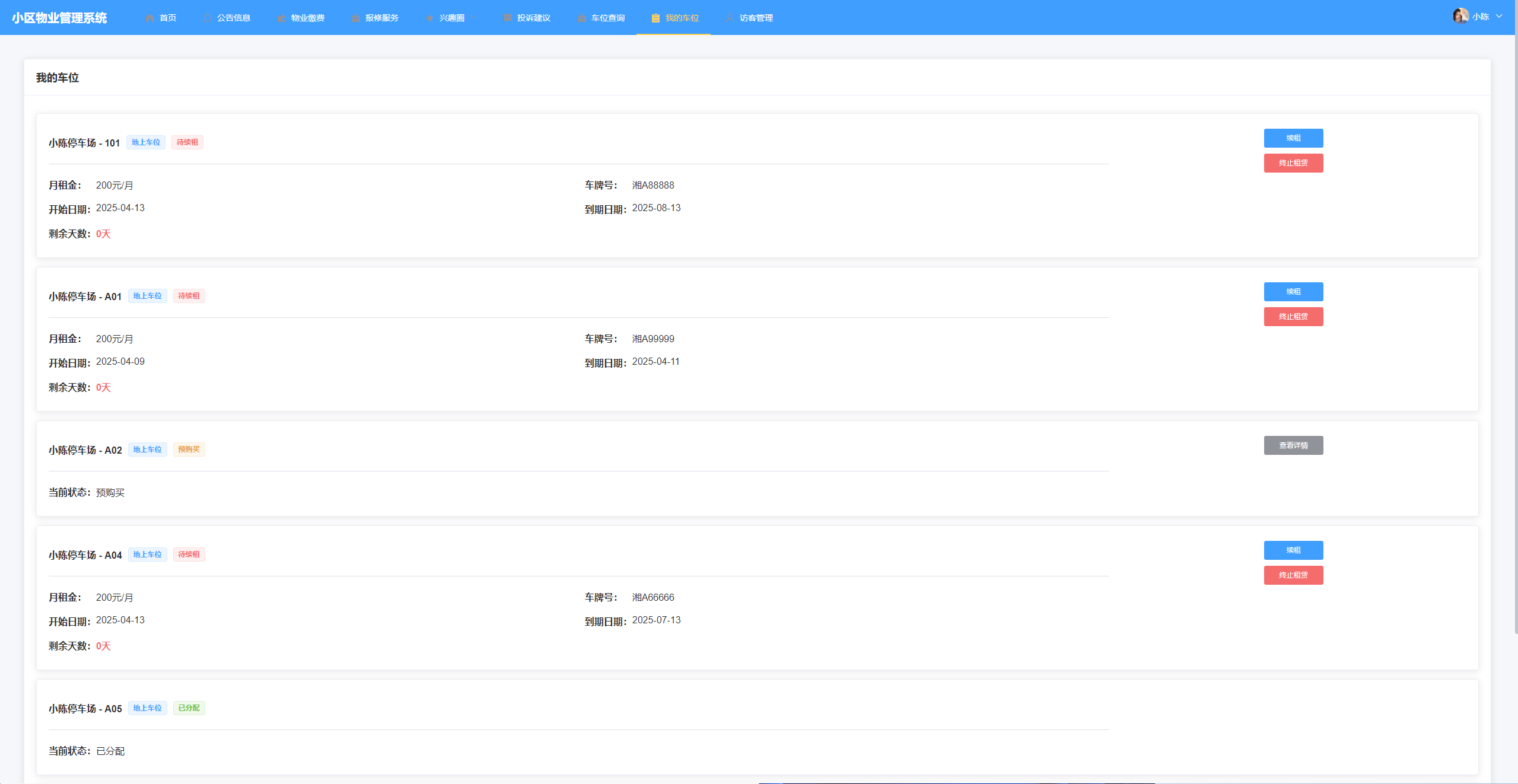Click the toolbox icon for 报修服务
The width and height of the screenshot is (1518, 784).
355,18
